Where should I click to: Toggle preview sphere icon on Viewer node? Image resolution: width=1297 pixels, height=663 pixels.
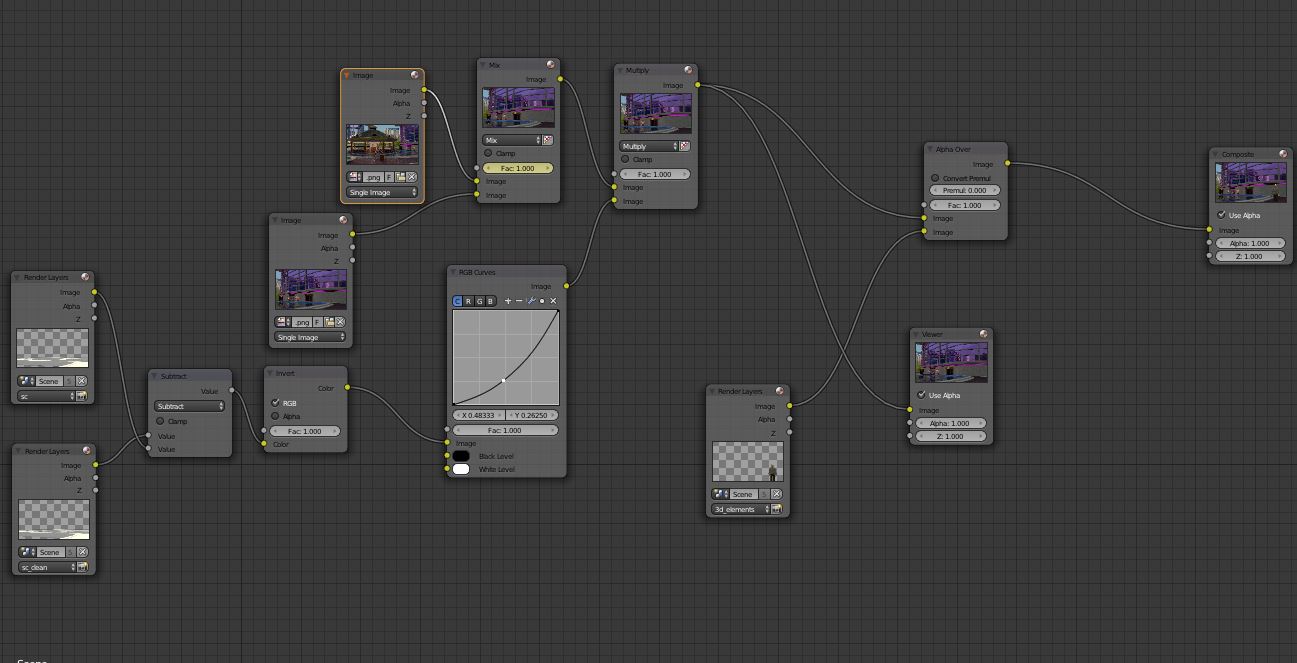pos(984,334)
